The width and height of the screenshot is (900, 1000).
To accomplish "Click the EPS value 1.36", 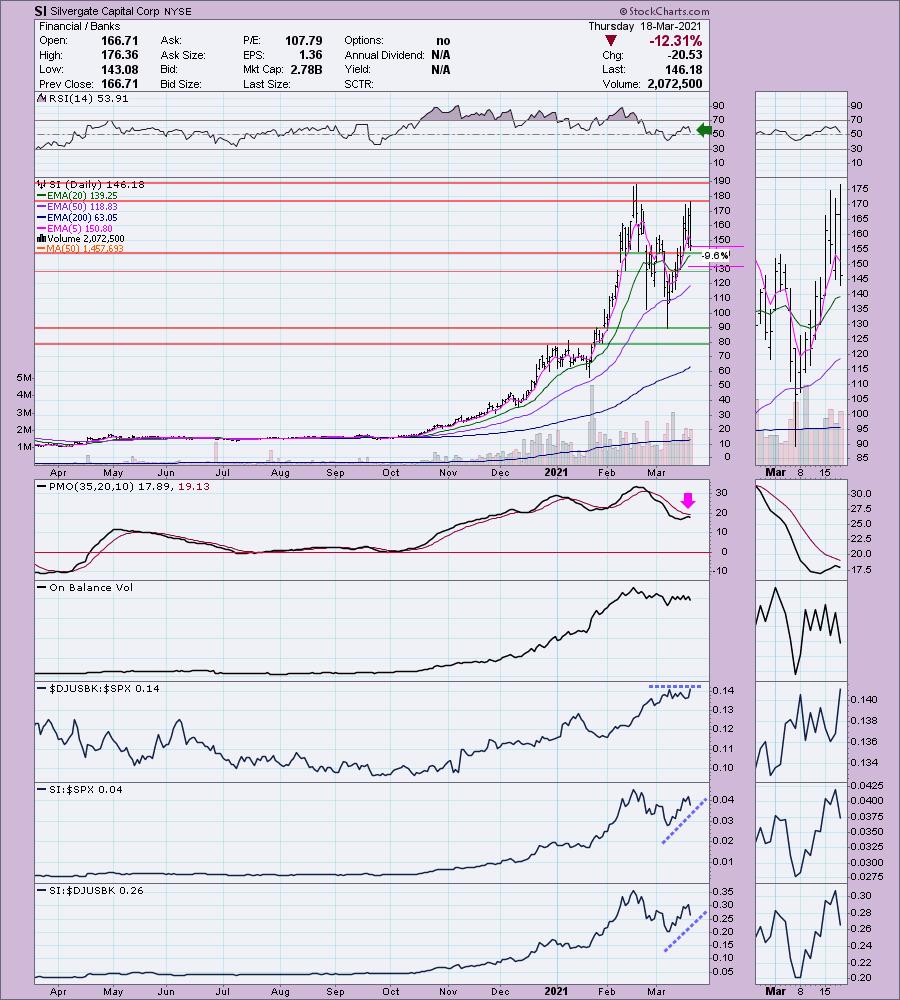I will (x=311, y=55).
